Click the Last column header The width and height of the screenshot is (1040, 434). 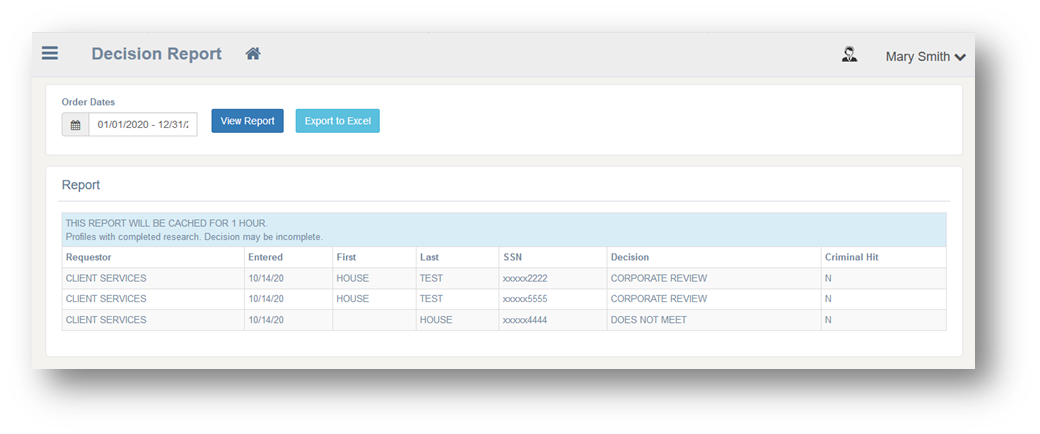tap(429, 257)
